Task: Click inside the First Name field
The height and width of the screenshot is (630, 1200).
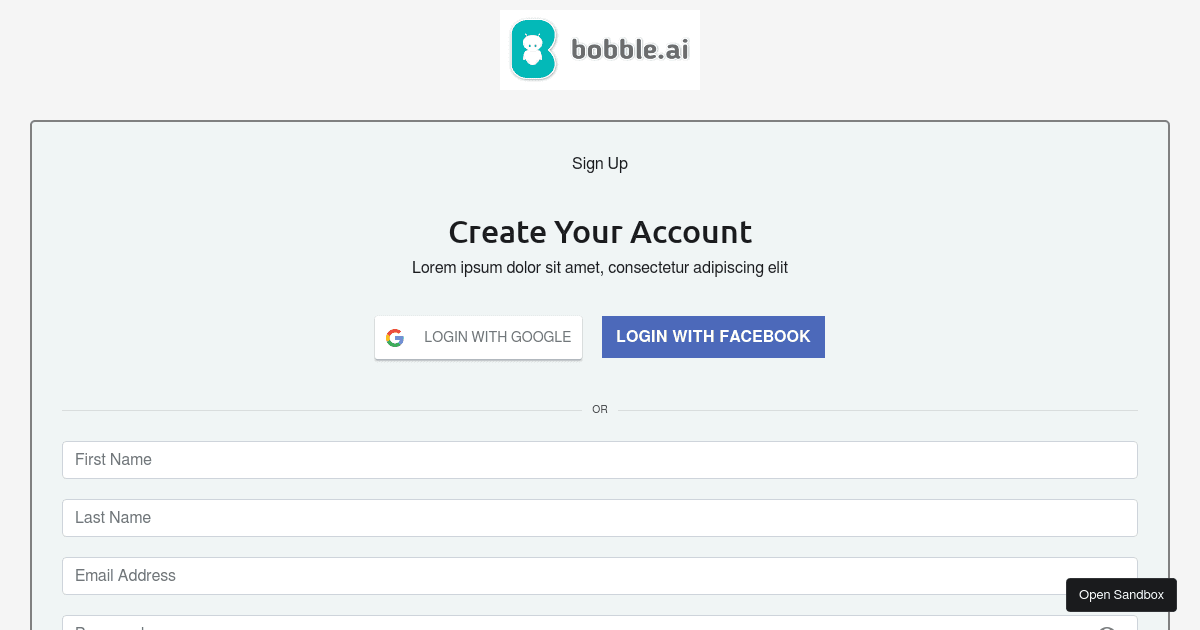Action: [x=600, y=460]
